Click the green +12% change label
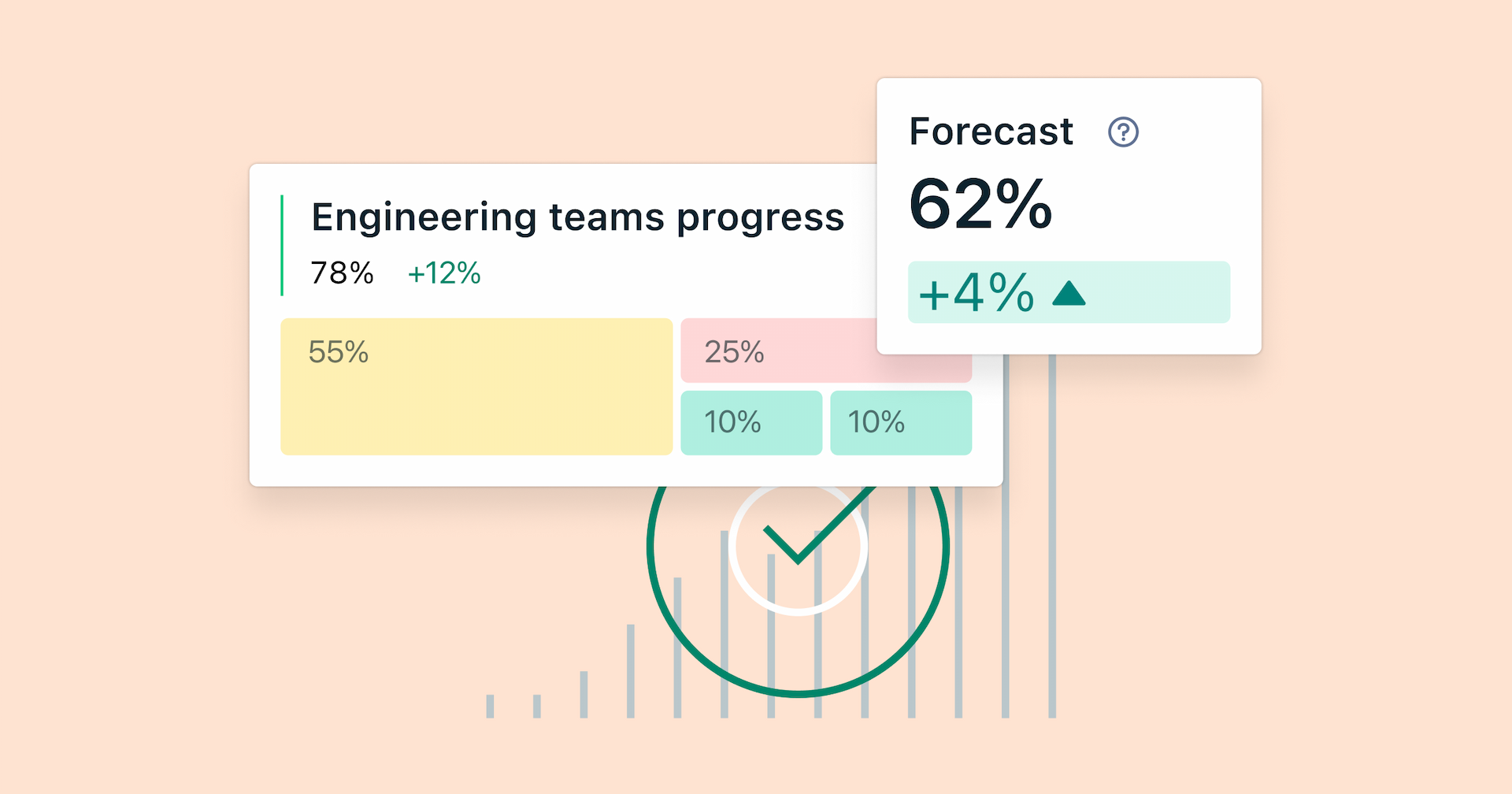Viewport: 1512px width, 794px height. click(444, 273)
